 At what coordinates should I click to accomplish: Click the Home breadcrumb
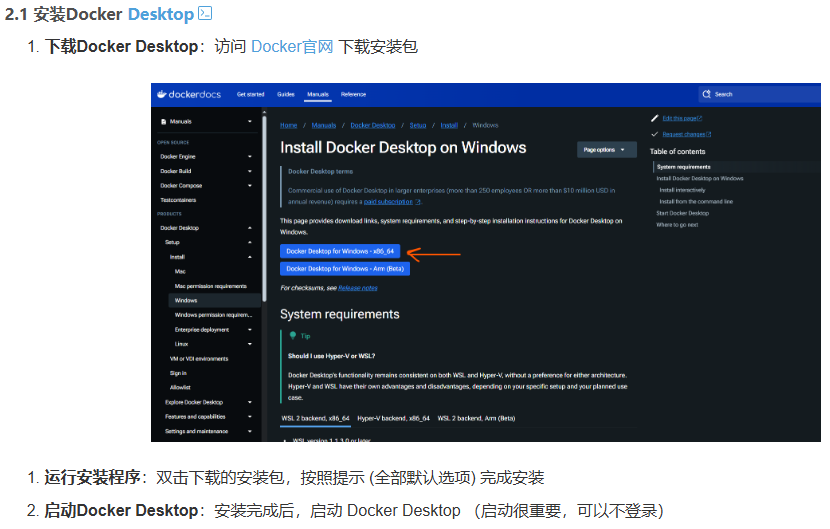288,125
